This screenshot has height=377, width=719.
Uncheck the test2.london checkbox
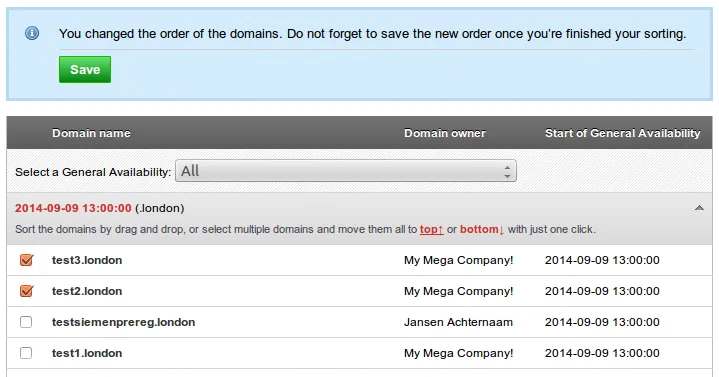27,291
